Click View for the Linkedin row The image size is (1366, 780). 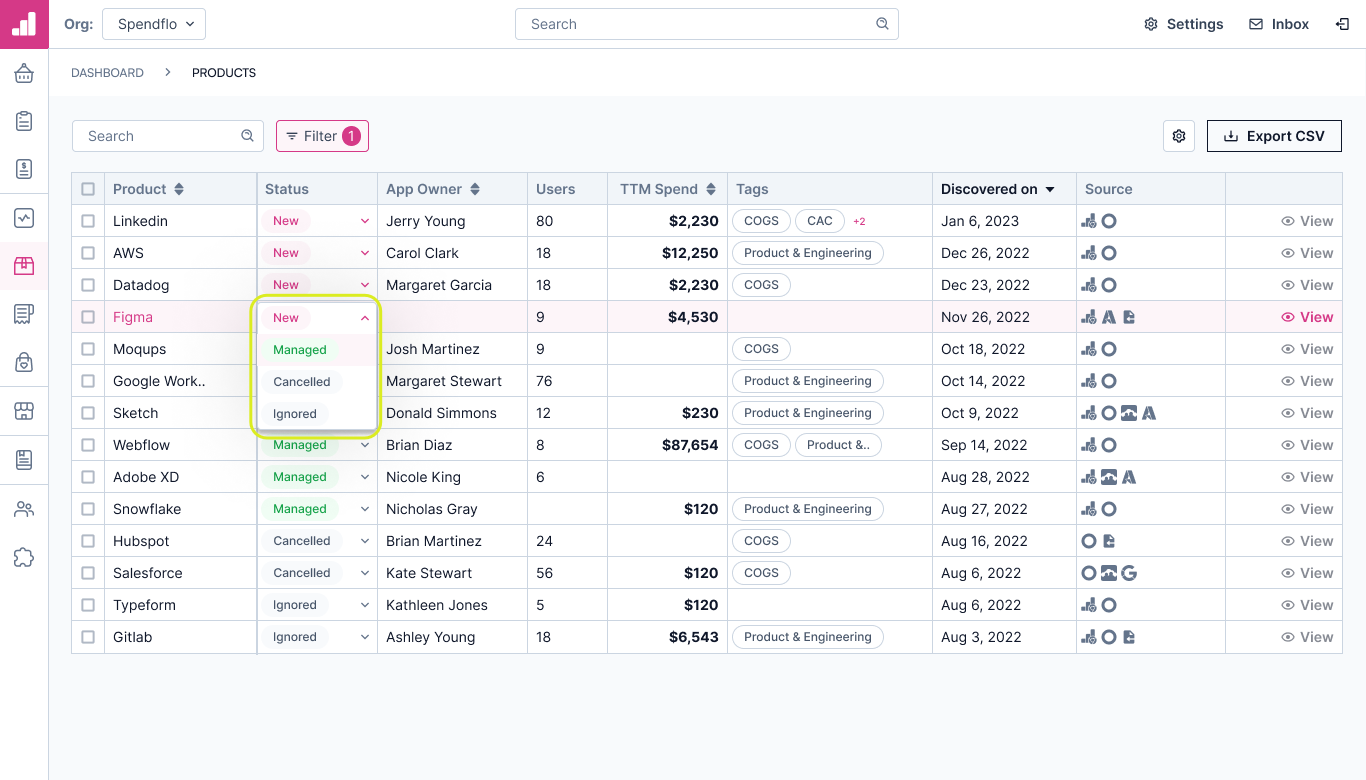coord(1307,221)
